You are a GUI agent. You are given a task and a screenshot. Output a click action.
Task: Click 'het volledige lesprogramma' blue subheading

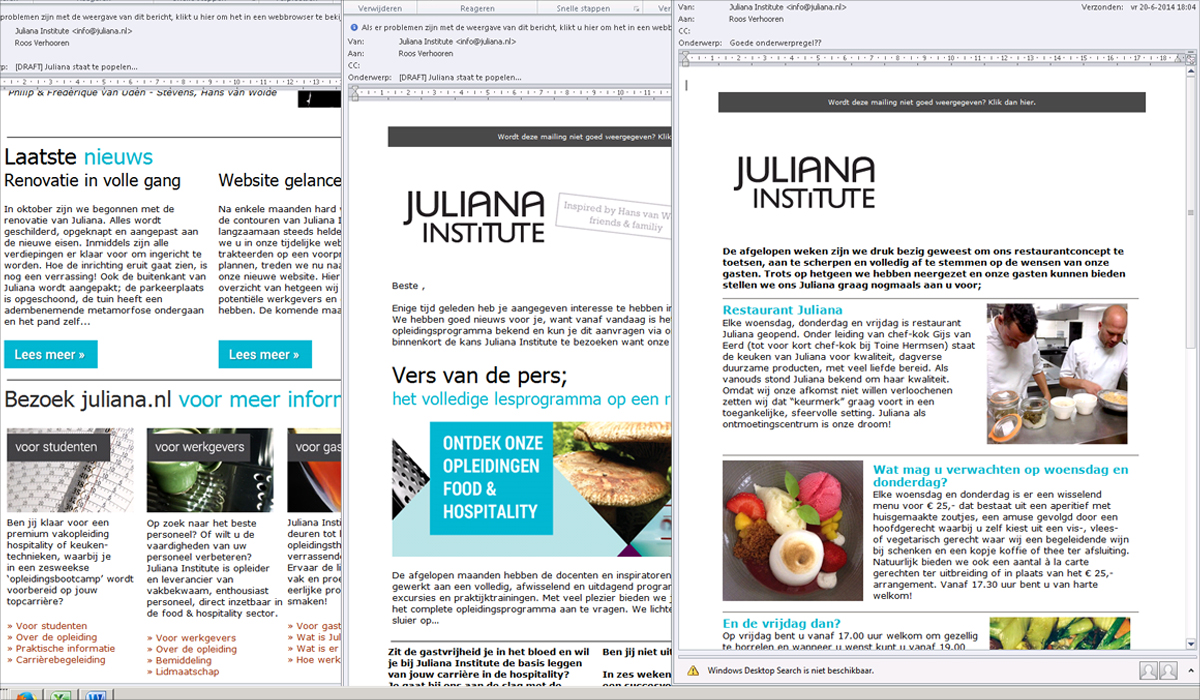[x=531, y=399]
